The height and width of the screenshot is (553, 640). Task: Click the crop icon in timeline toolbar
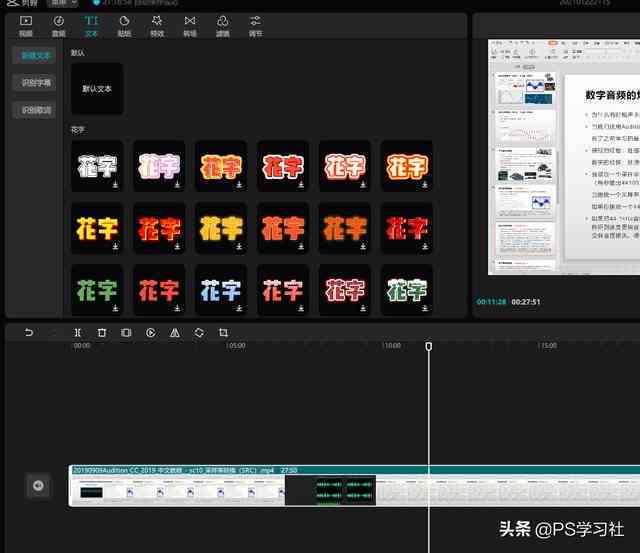tap(223, 333)
